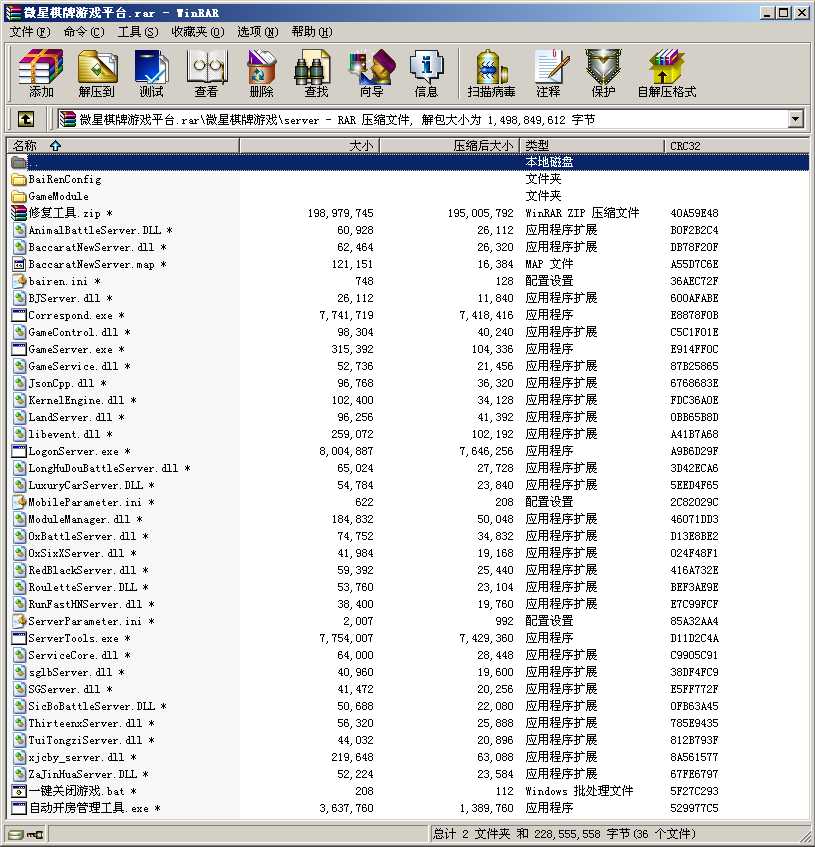The height and width of the screenshot is (847, 815).
Task: Open the address bar path dropdown
Action: [x=795, y=119]
